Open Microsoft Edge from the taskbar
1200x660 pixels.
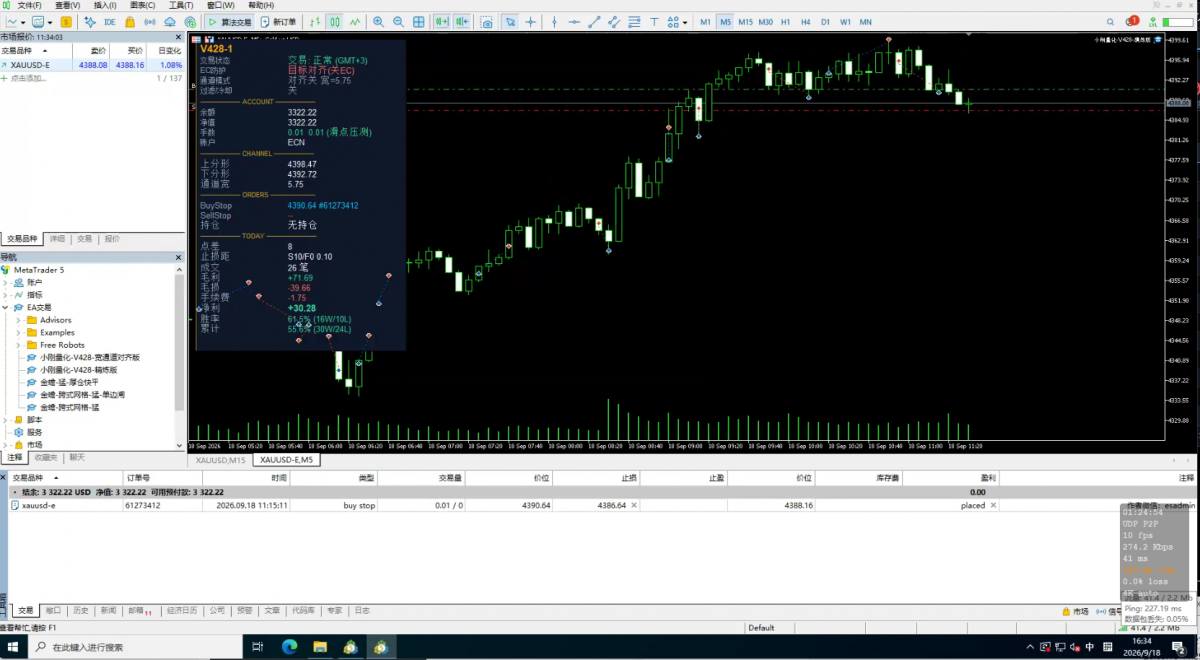tap(290, 647)
